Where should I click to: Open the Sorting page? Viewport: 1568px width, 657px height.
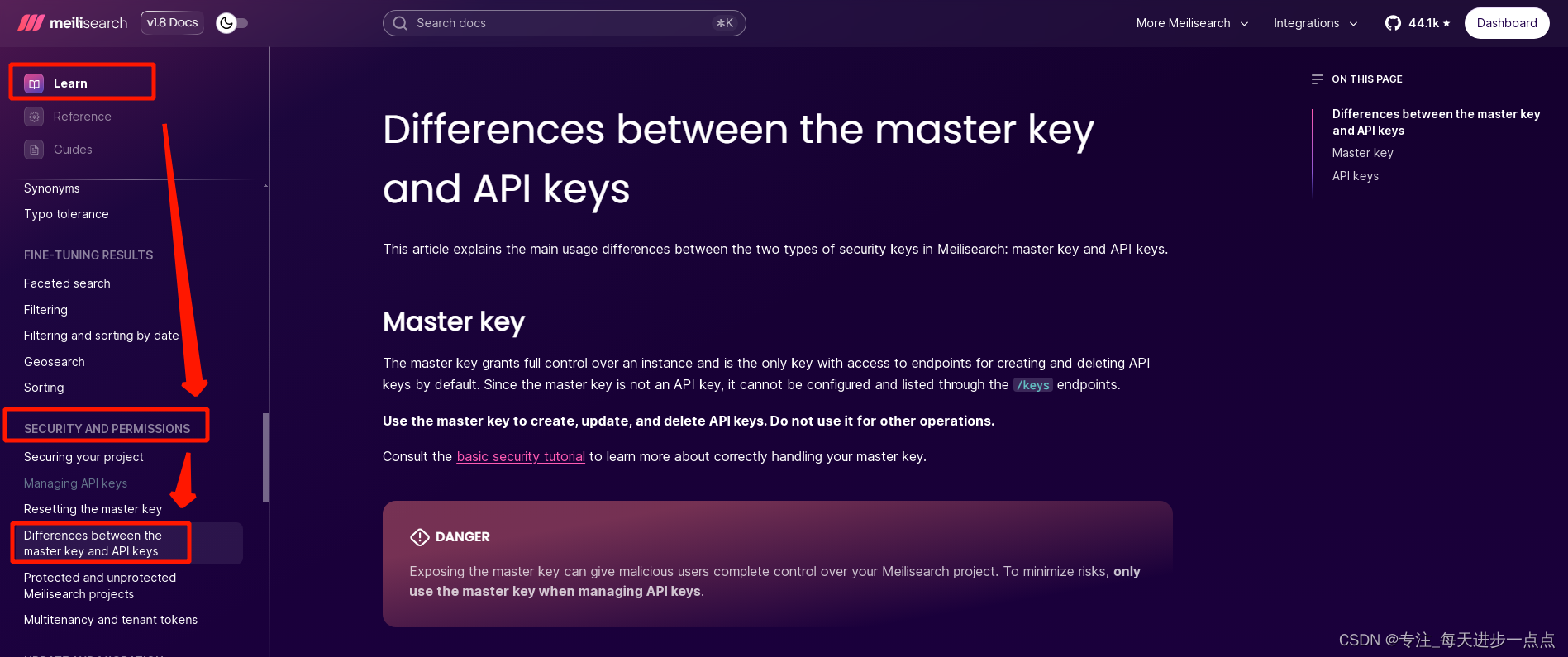click(x=44, y=388)
